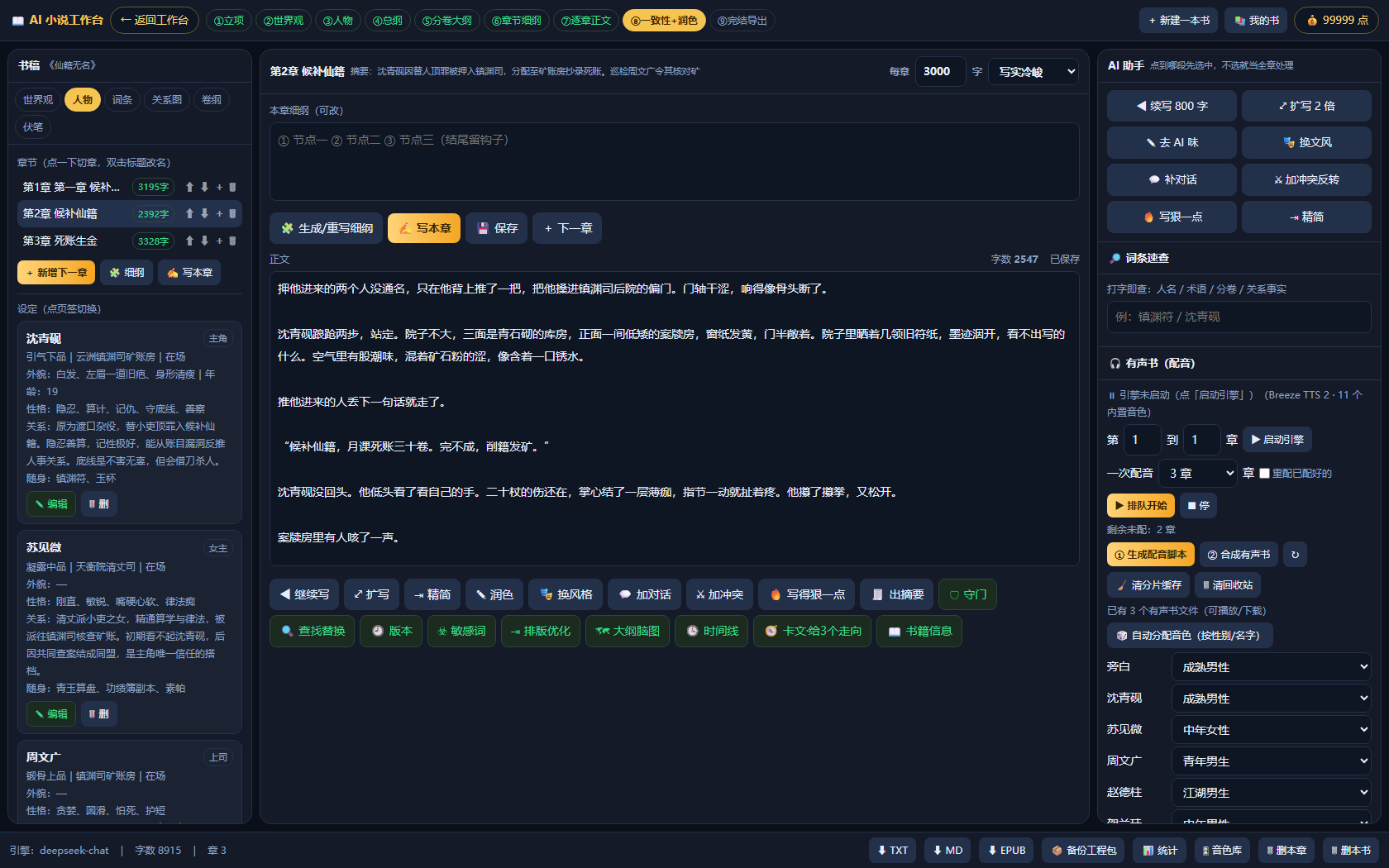
Task: Click the orange 写本章 button
Action: coord(424,228)
